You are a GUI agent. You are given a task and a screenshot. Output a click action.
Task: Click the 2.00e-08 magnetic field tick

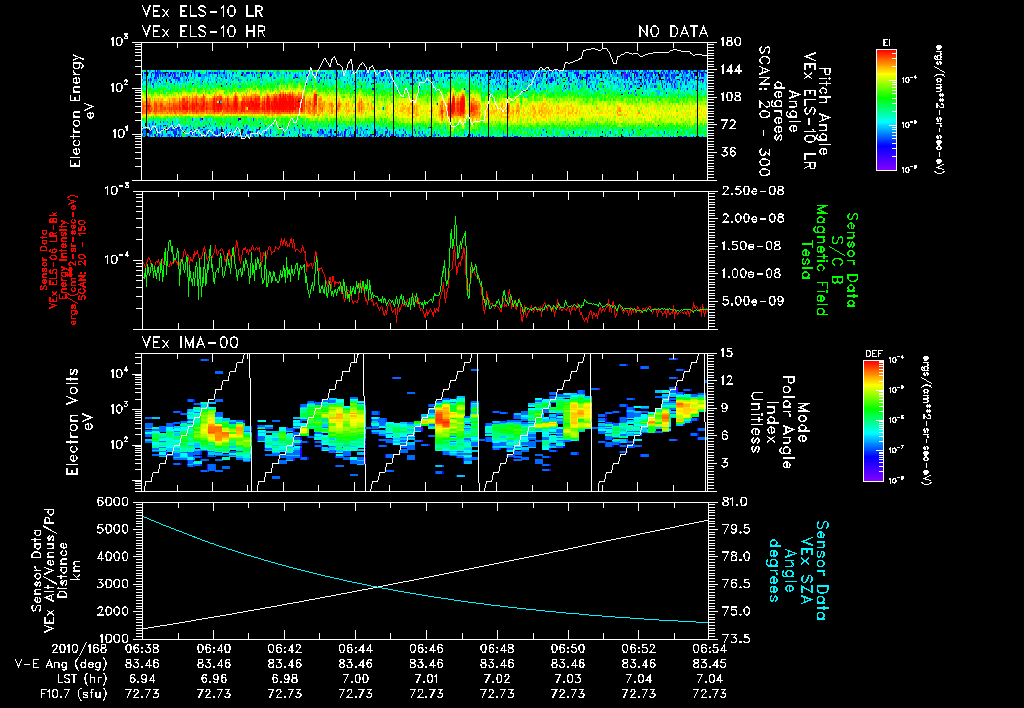751,218
